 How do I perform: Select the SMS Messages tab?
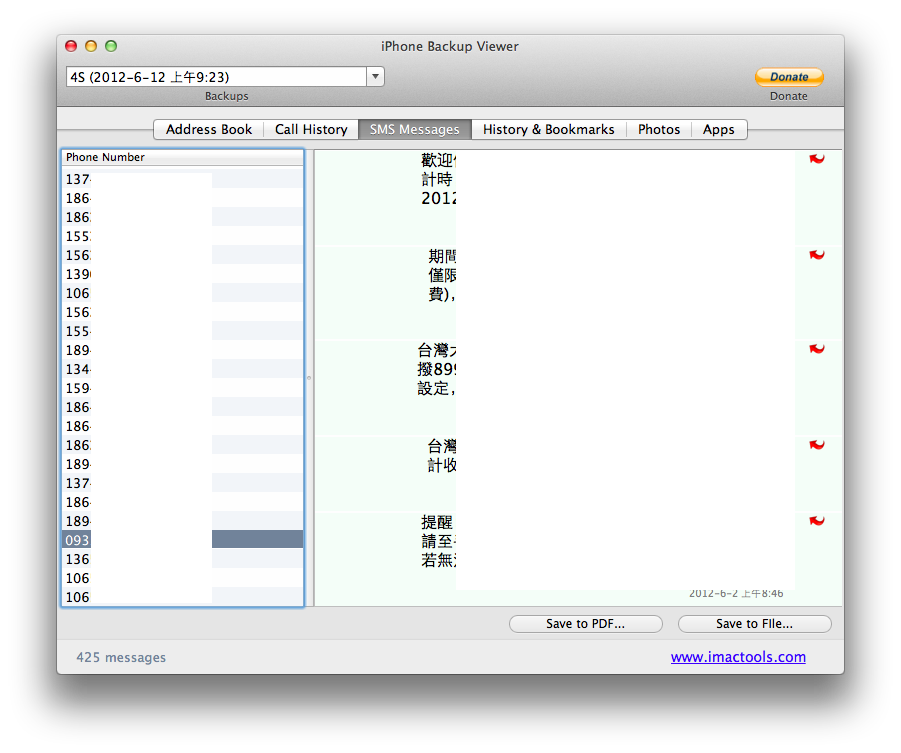(x=414, y=129)
